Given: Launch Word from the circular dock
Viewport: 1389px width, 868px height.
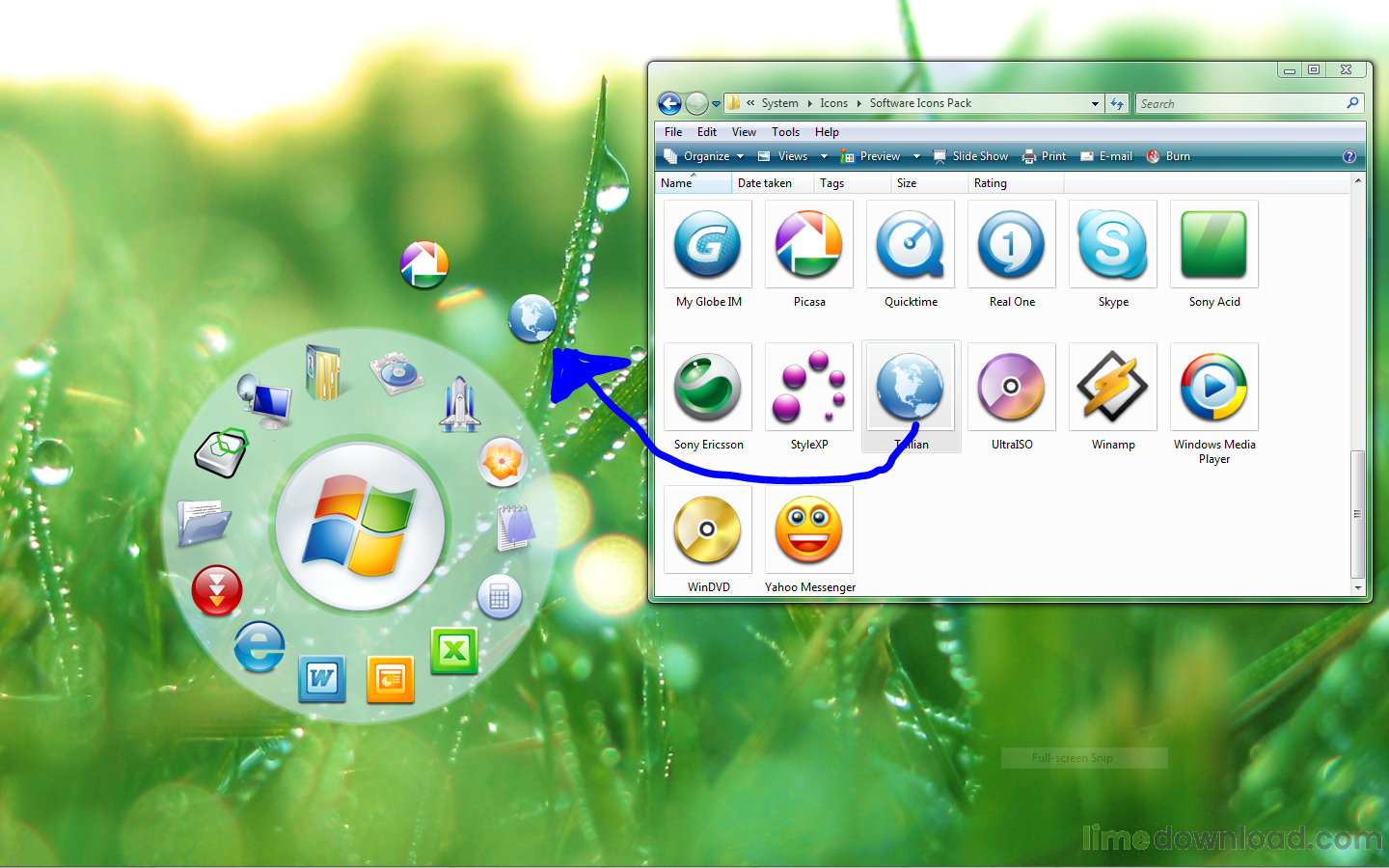Looking at the screenshot, I should pyautogui.click(x=322, y=679).
